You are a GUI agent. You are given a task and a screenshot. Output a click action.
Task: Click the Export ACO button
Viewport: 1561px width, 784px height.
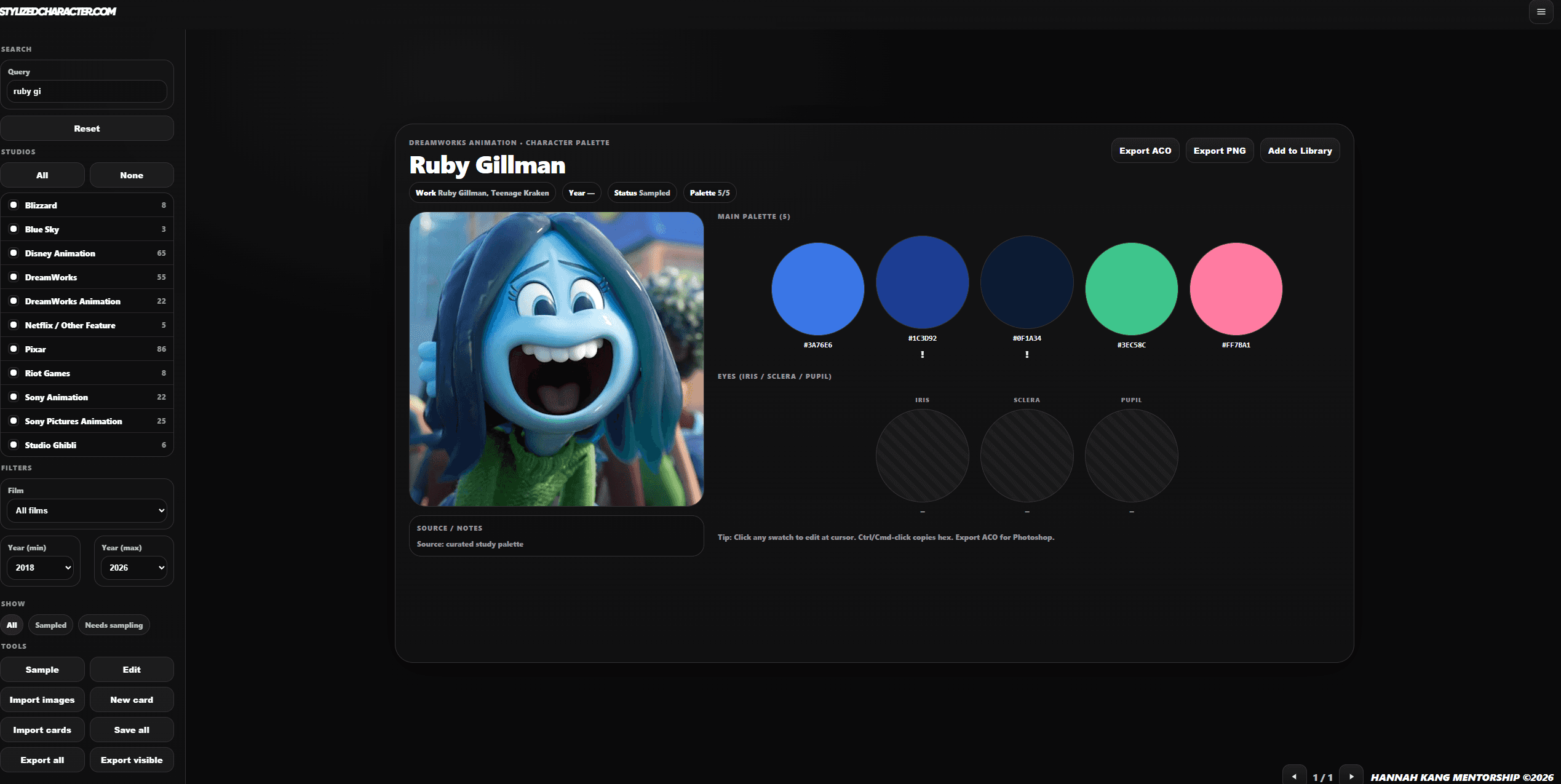click(x=1145, y=151)
